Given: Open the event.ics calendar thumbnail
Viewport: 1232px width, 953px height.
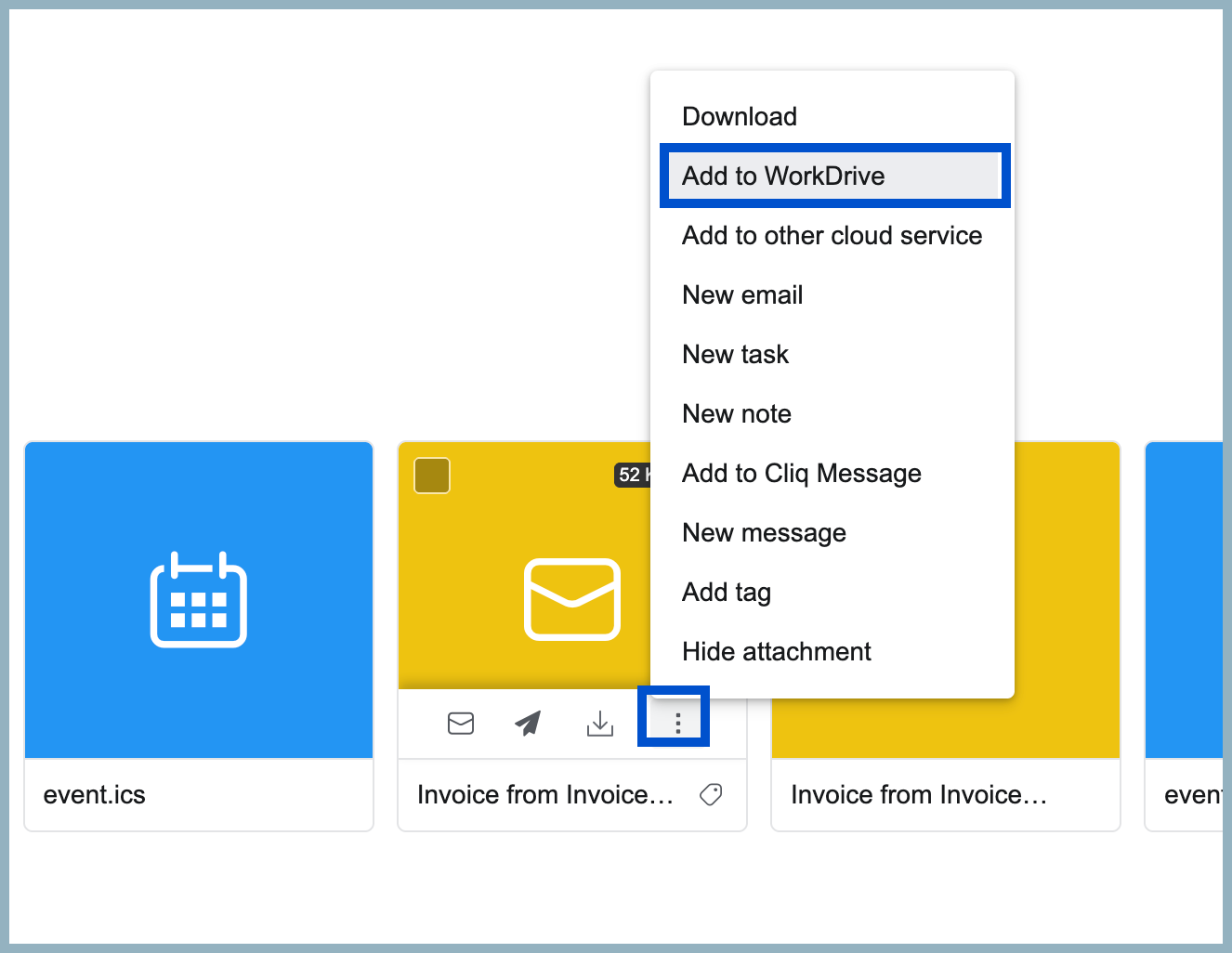Looking at the screenshot, I should [x=199, y=600].
